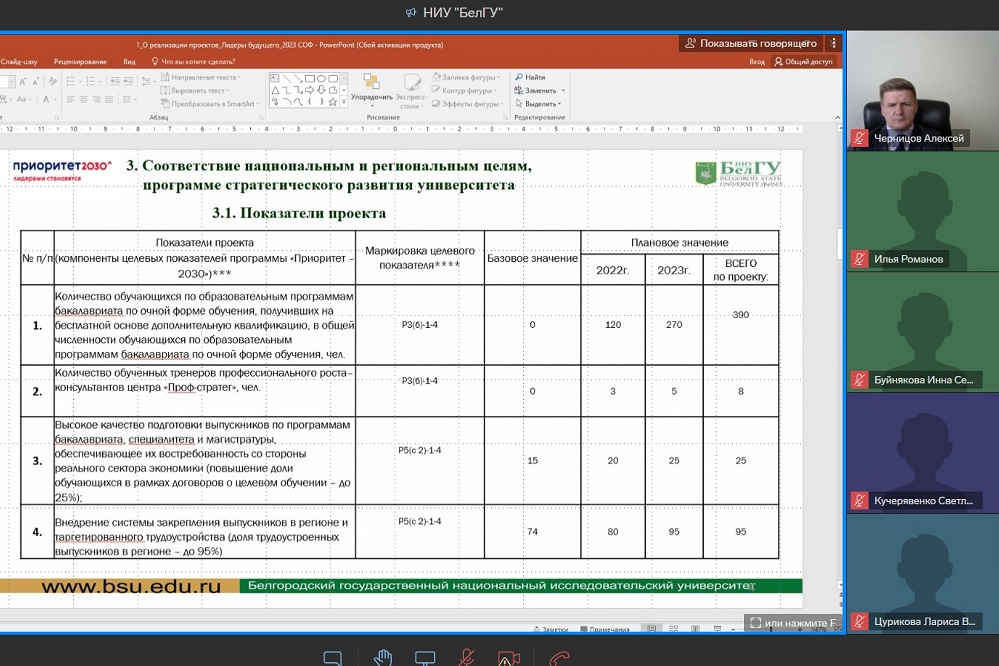Start screen sharing from bottom bar
The image size is (999, 666).
[425, 658]
